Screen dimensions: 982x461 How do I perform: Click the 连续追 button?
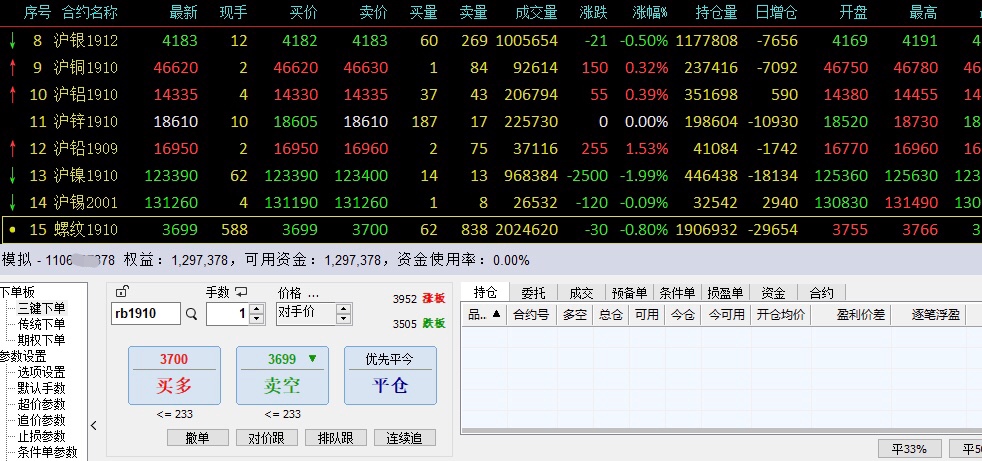[x=405, y=438]
